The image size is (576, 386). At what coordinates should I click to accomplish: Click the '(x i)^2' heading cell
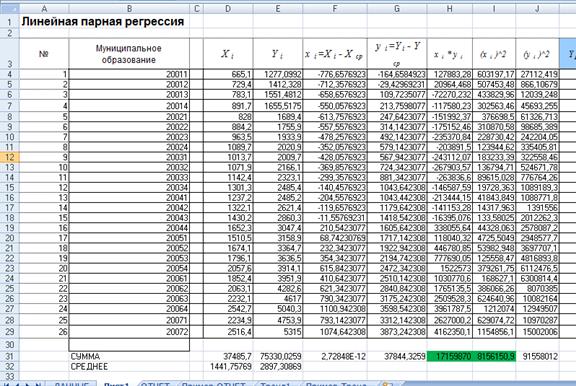click(x=494, y=54)
